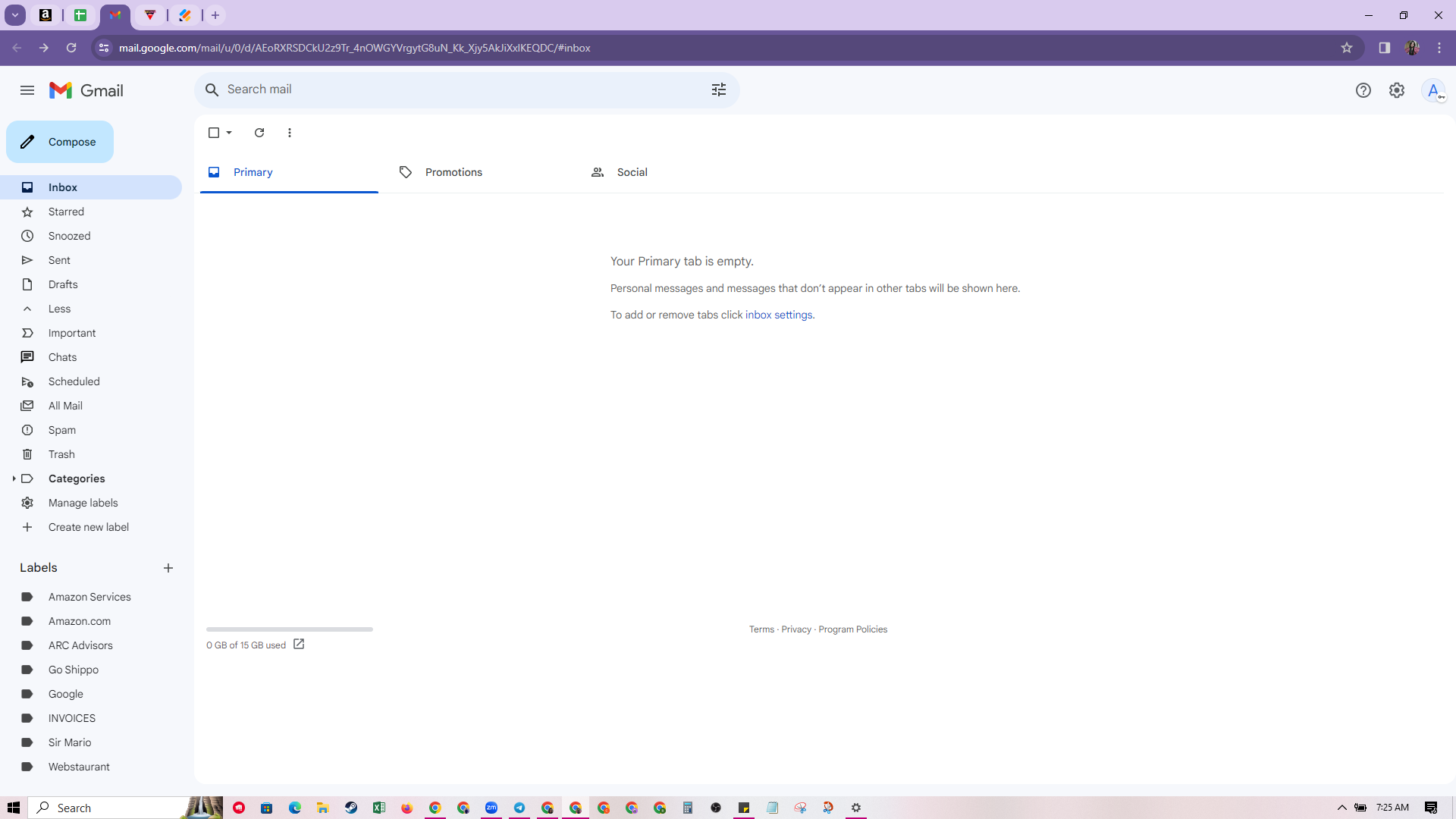Image resolution: width=1456 pixels, height=819 pixels.
Task: Open the Terms link
Action: pos(761,629)
